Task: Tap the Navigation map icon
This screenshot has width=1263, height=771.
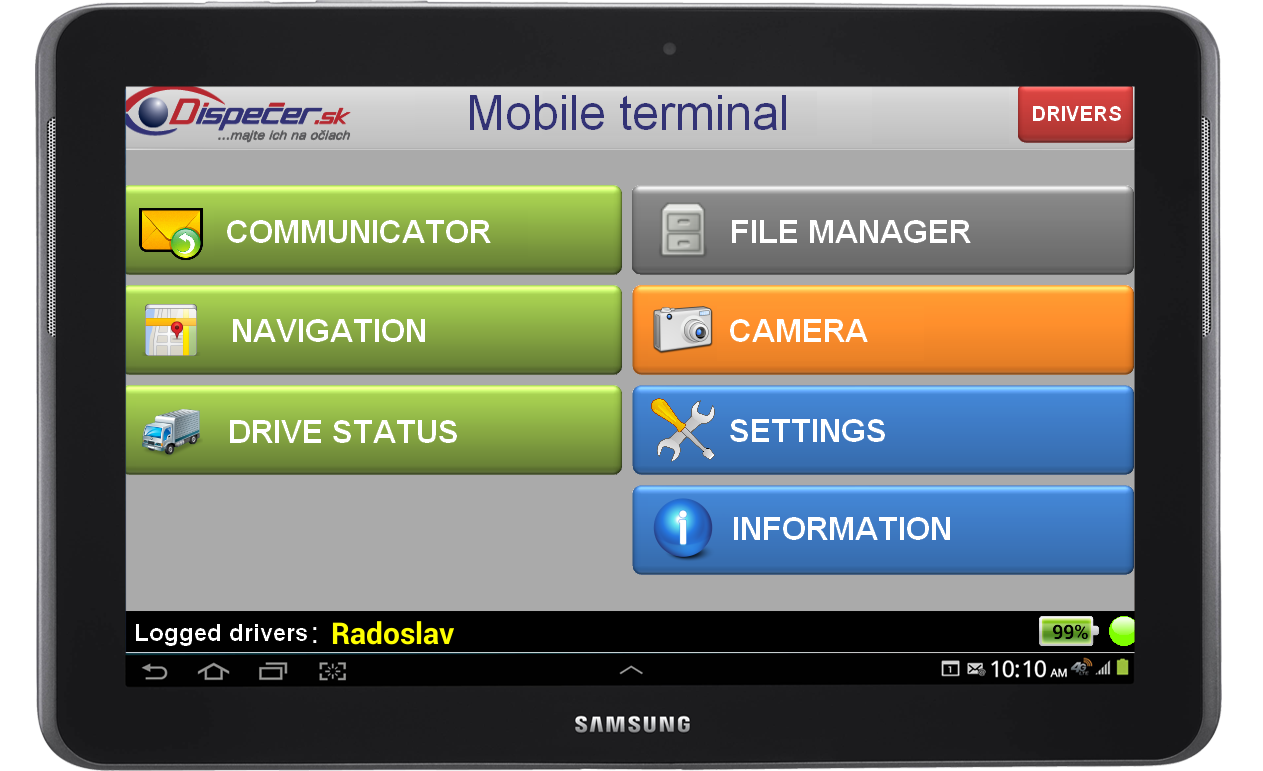Action: (x=171, y=331)
